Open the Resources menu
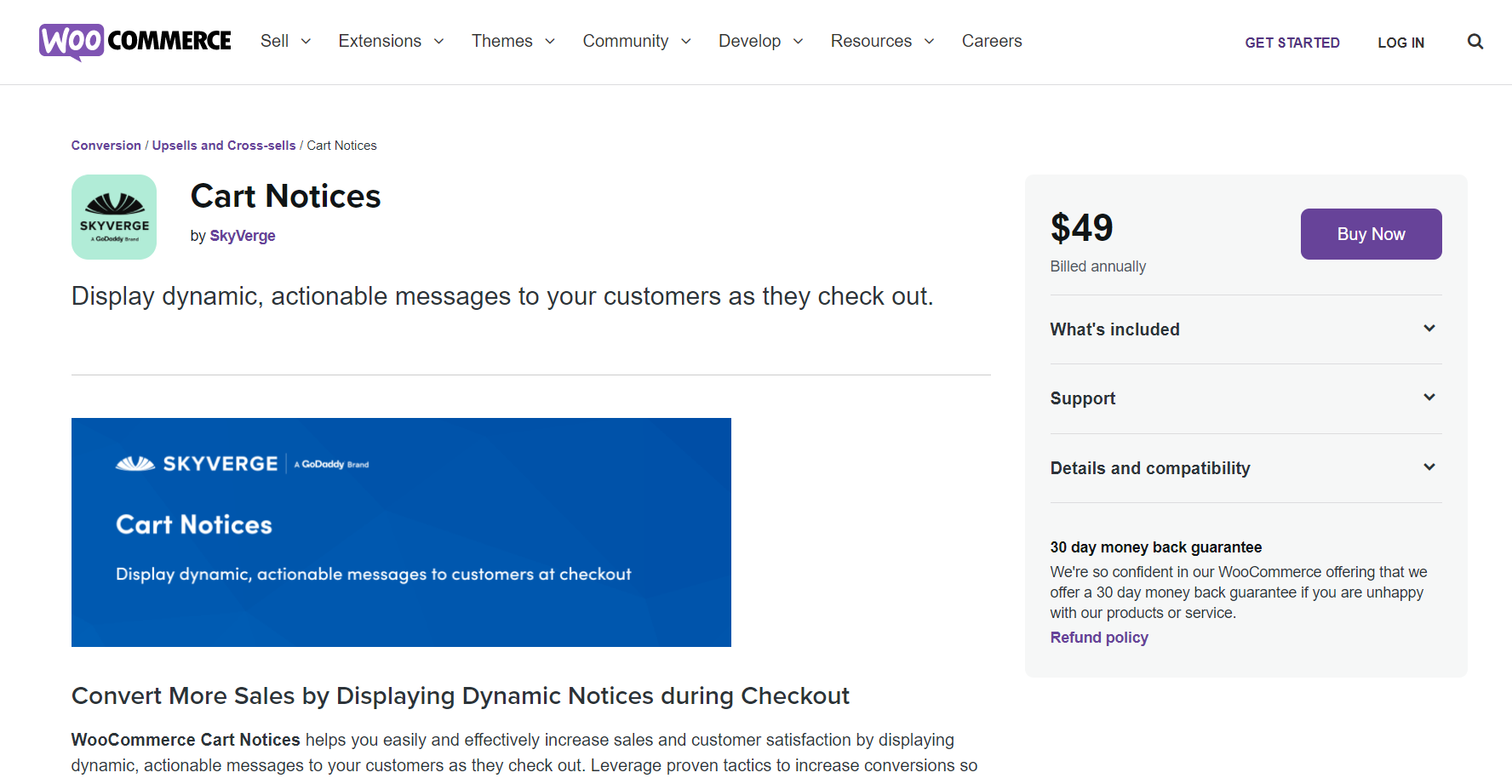1512x784 pixels. 882,41
